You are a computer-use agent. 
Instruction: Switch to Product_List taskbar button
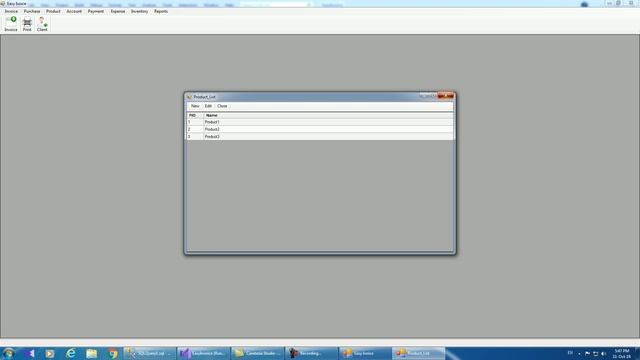coord(419,353)
